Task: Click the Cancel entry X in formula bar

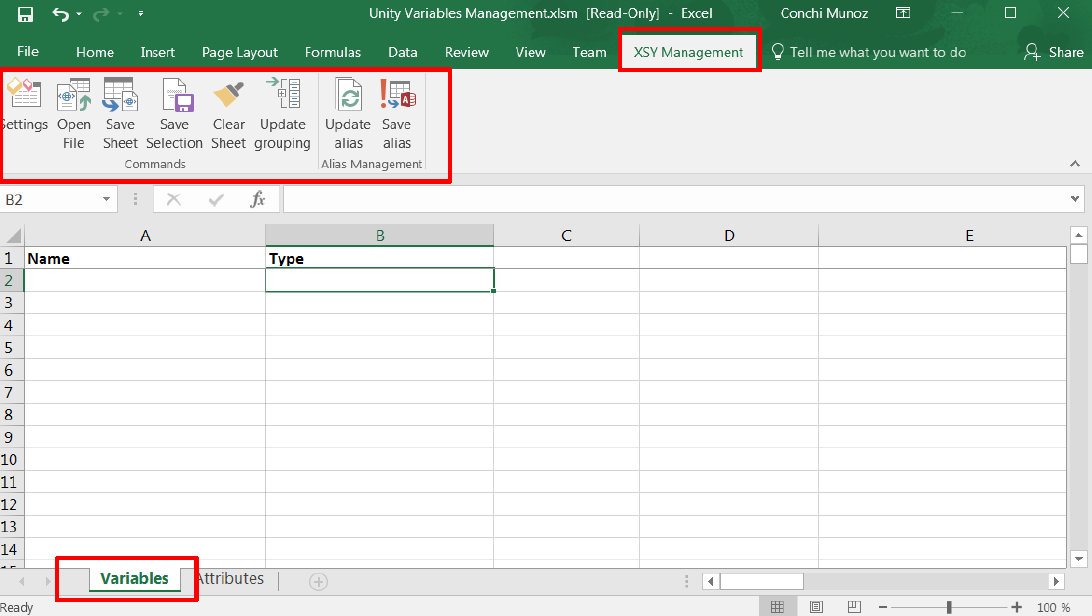Action: tap(174, 200)
